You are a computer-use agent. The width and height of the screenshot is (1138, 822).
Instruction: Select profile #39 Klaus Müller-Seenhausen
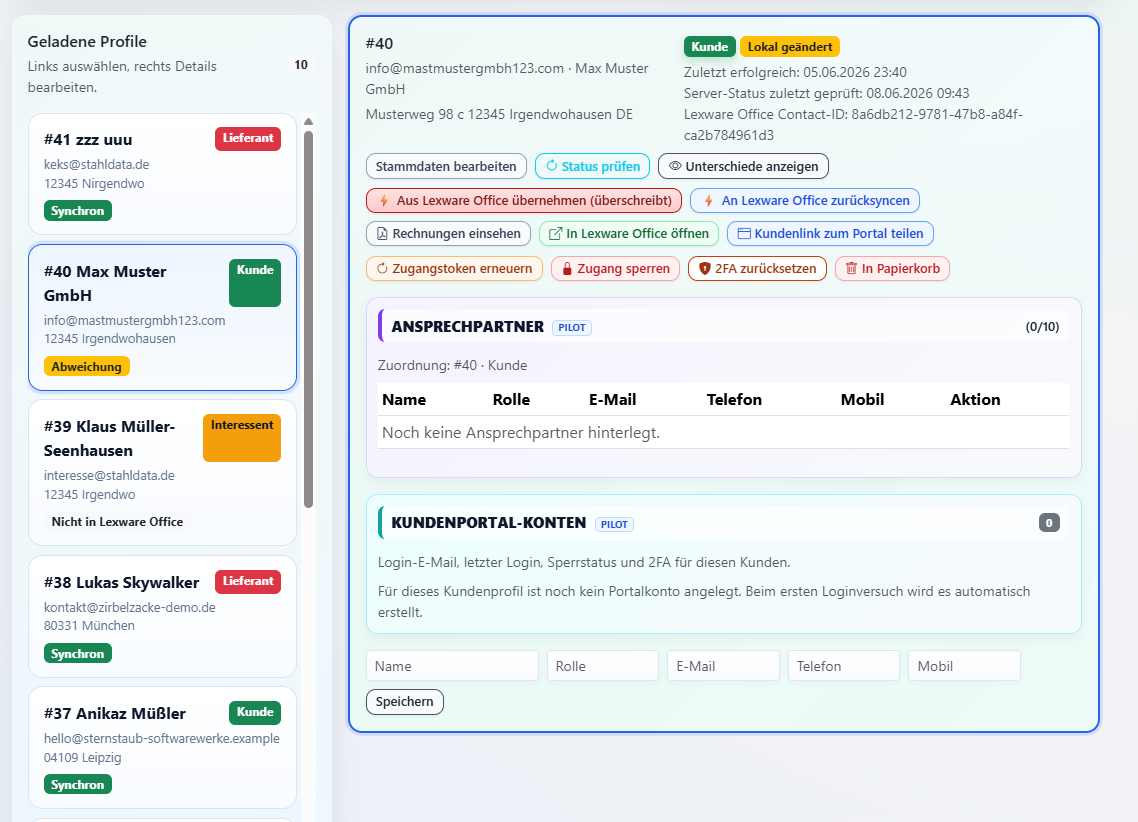163,472
